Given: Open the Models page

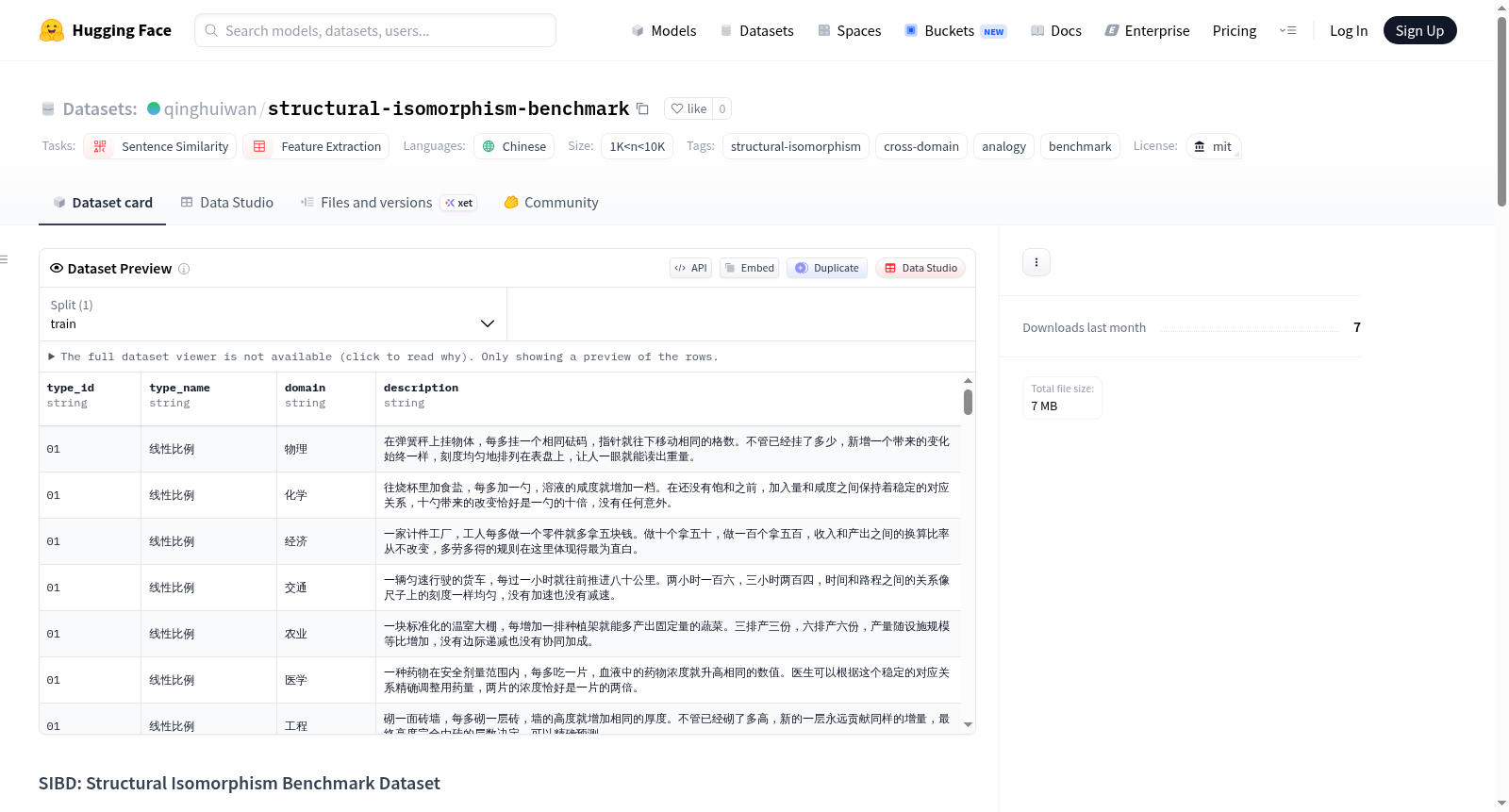Looking at the screenshot, I should pos(664,31).
